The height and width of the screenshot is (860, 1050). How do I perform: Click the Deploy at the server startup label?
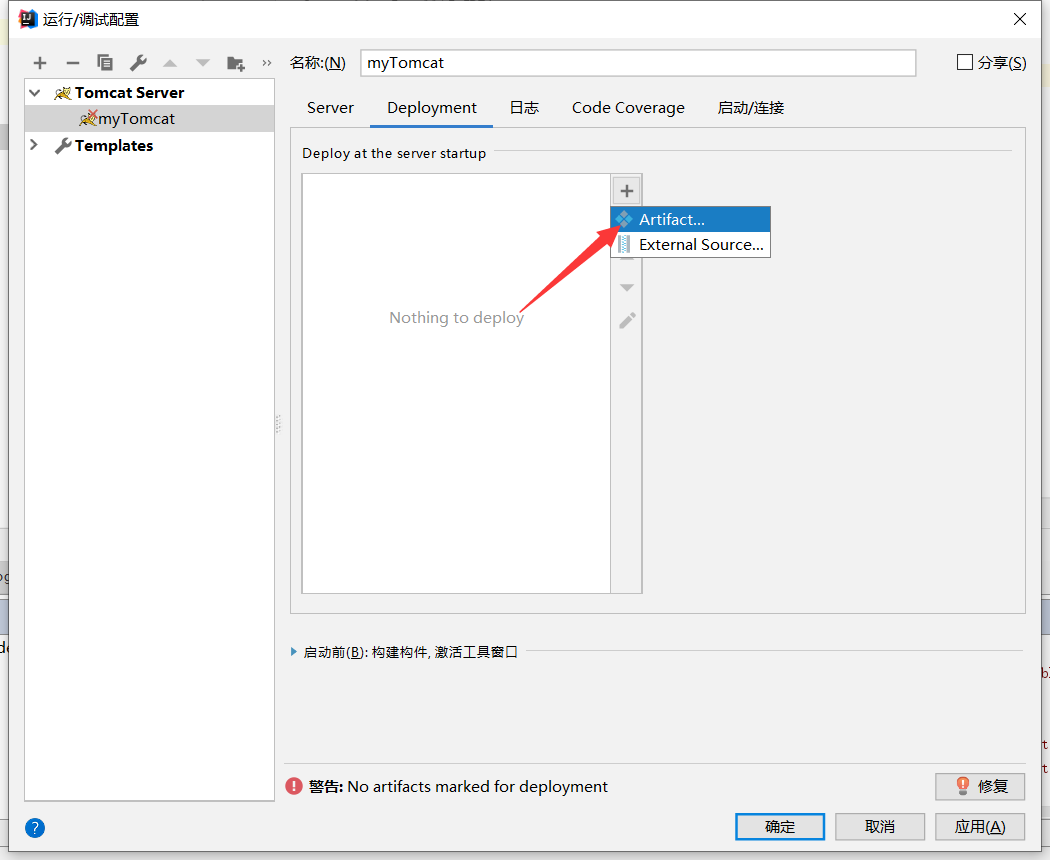(394, 153)
